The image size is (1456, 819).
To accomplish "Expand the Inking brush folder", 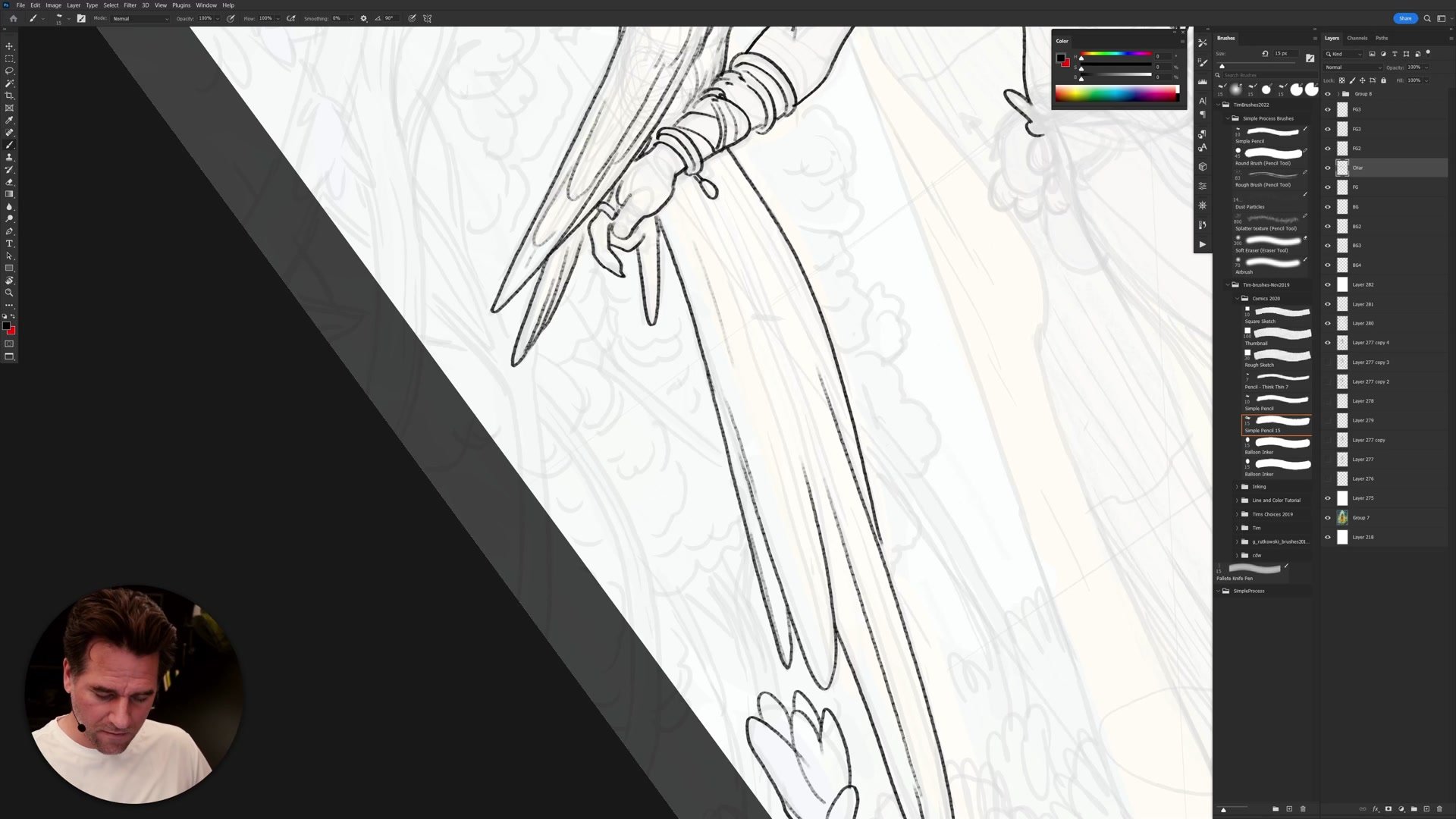I will tap(1237, 487).
